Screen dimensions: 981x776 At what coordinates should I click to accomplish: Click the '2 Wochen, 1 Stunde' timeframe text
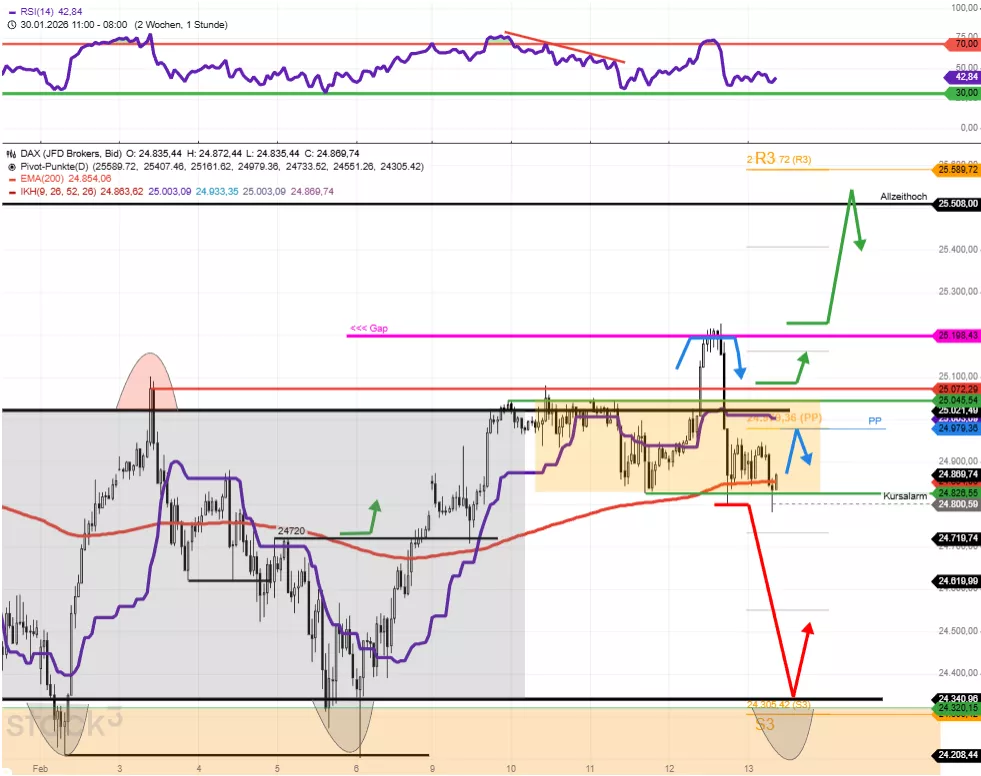(x=180, y=24)
